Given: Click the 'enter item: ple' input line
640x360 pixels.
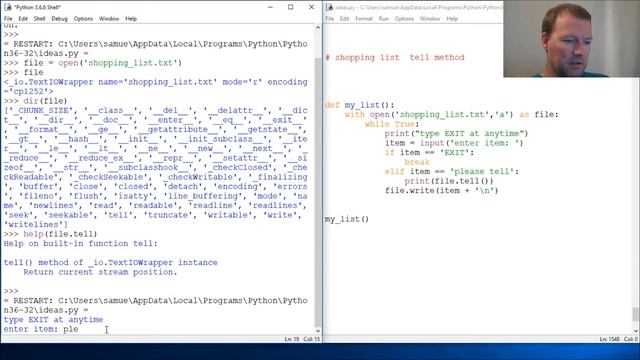Looking at the screenshot, I should (x=41, y=329).
